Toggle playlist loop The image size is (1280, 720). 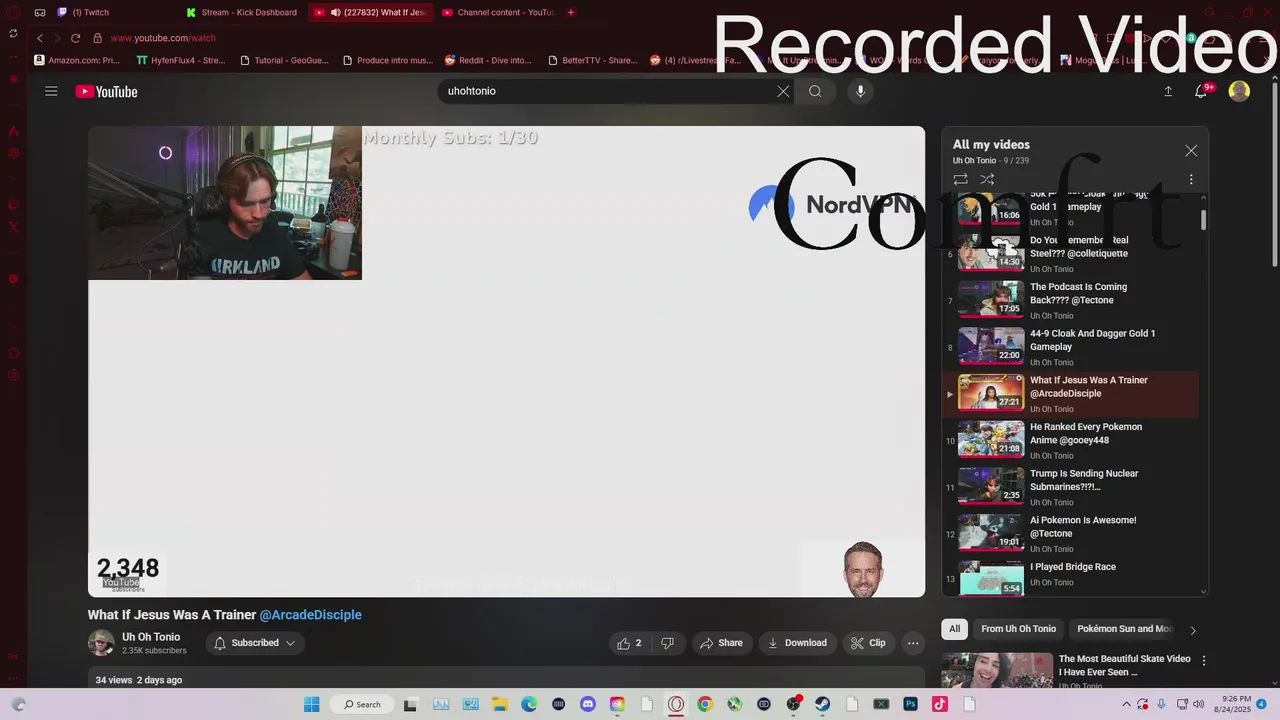click(x=960, y=180)
